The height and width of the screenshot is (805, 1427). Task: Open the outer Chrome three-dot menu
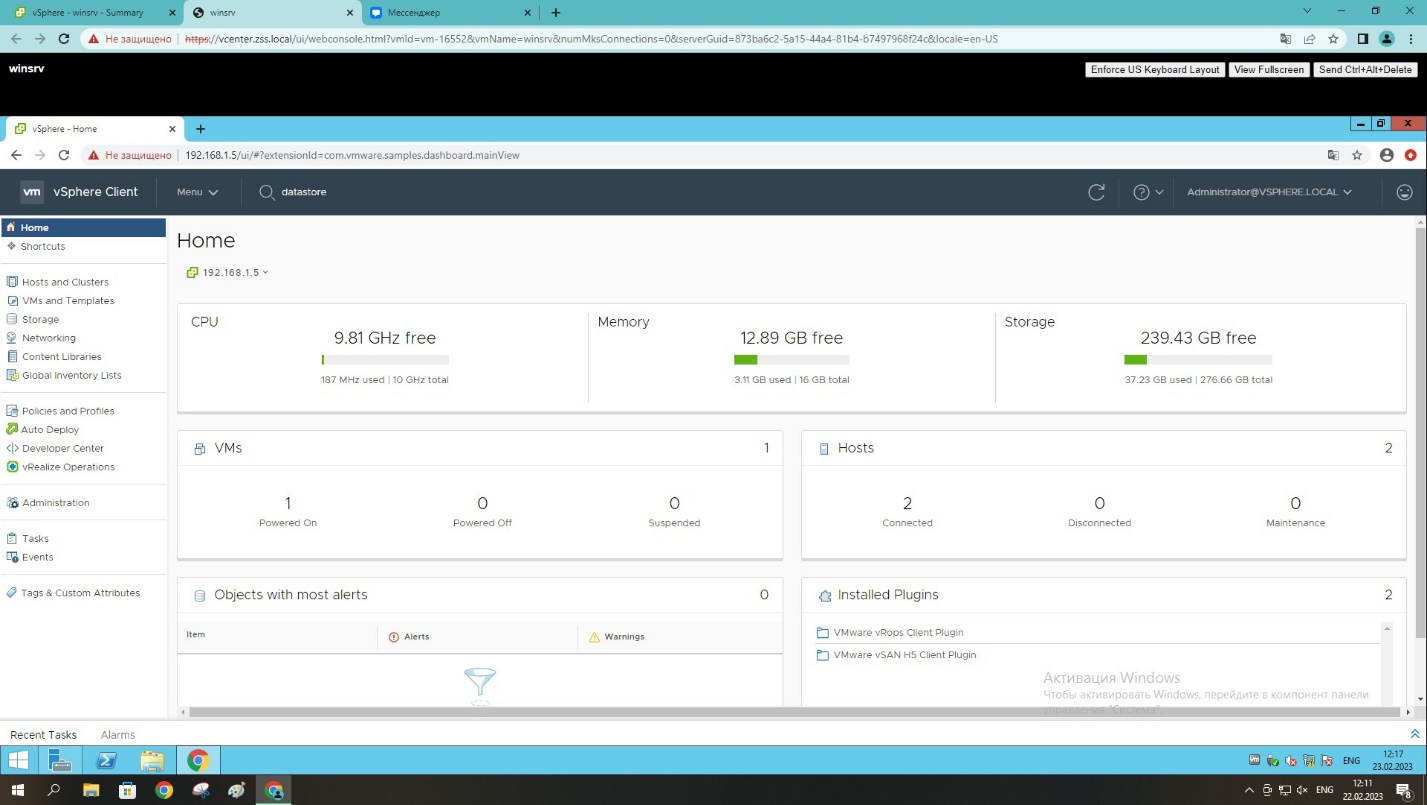point(1410,39)
